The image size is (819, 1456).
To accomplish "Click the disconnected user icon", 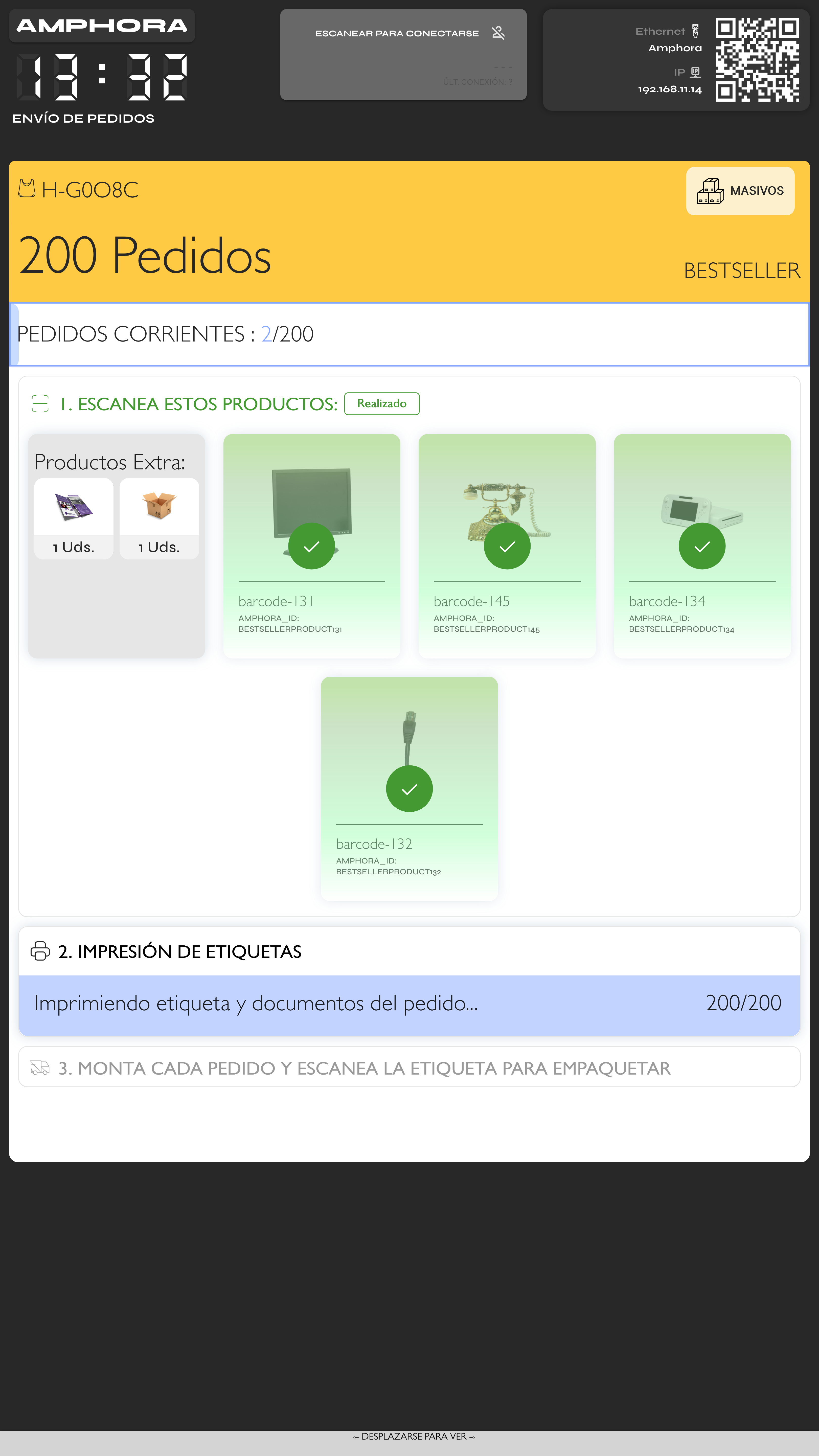I will (x=498, y=33).
